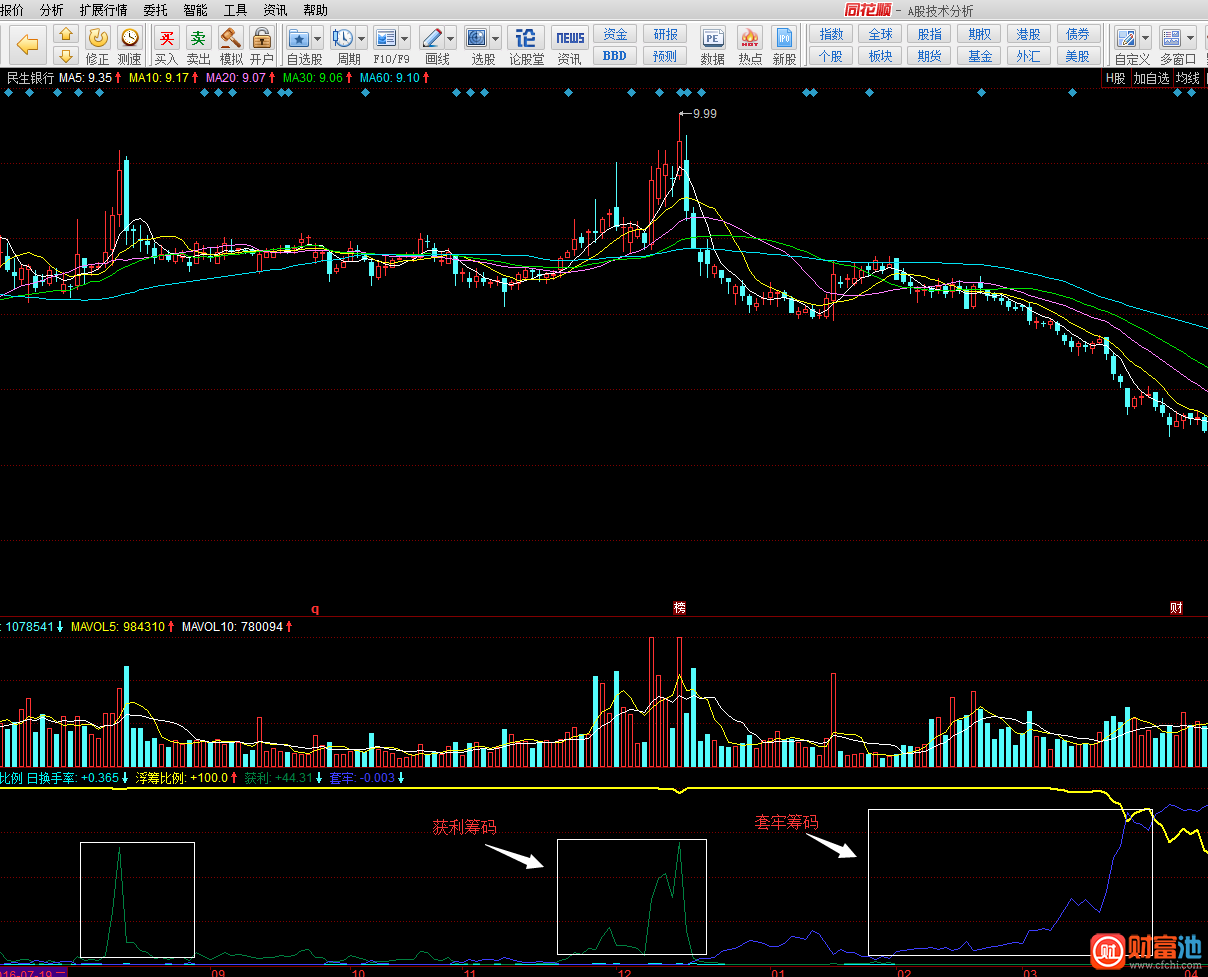
Task: Open the 测速 speed test tool
Action: point(130,45)
